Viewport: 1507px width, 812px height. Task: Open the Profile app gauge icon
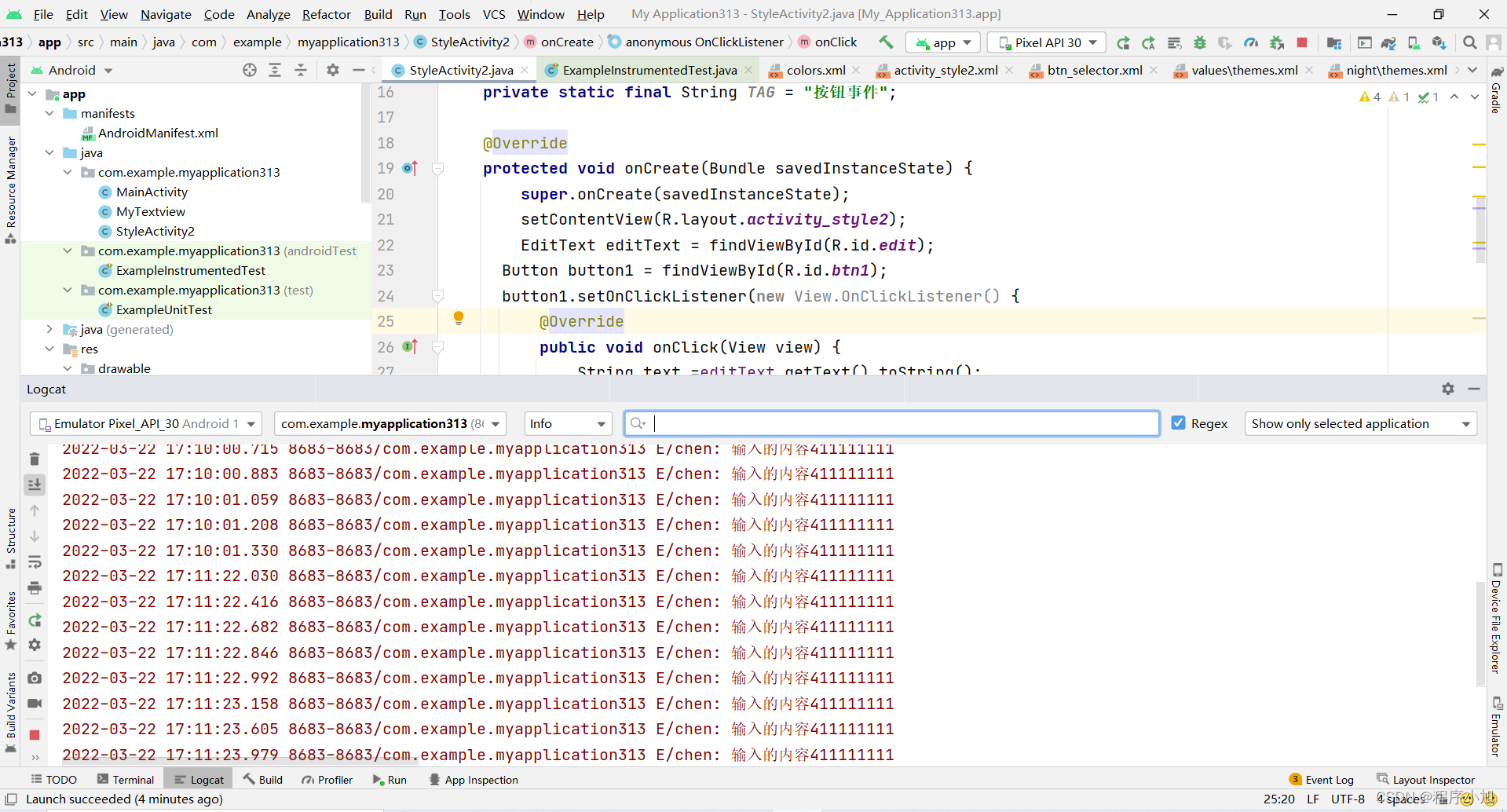[1251, 42]
